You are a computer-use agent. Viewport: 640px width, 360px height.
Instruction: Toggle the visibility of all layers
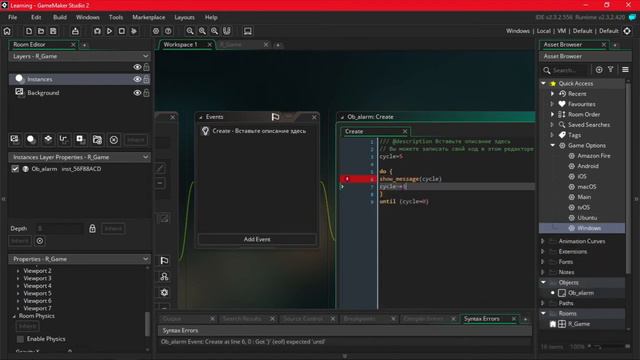pos(137,67)
